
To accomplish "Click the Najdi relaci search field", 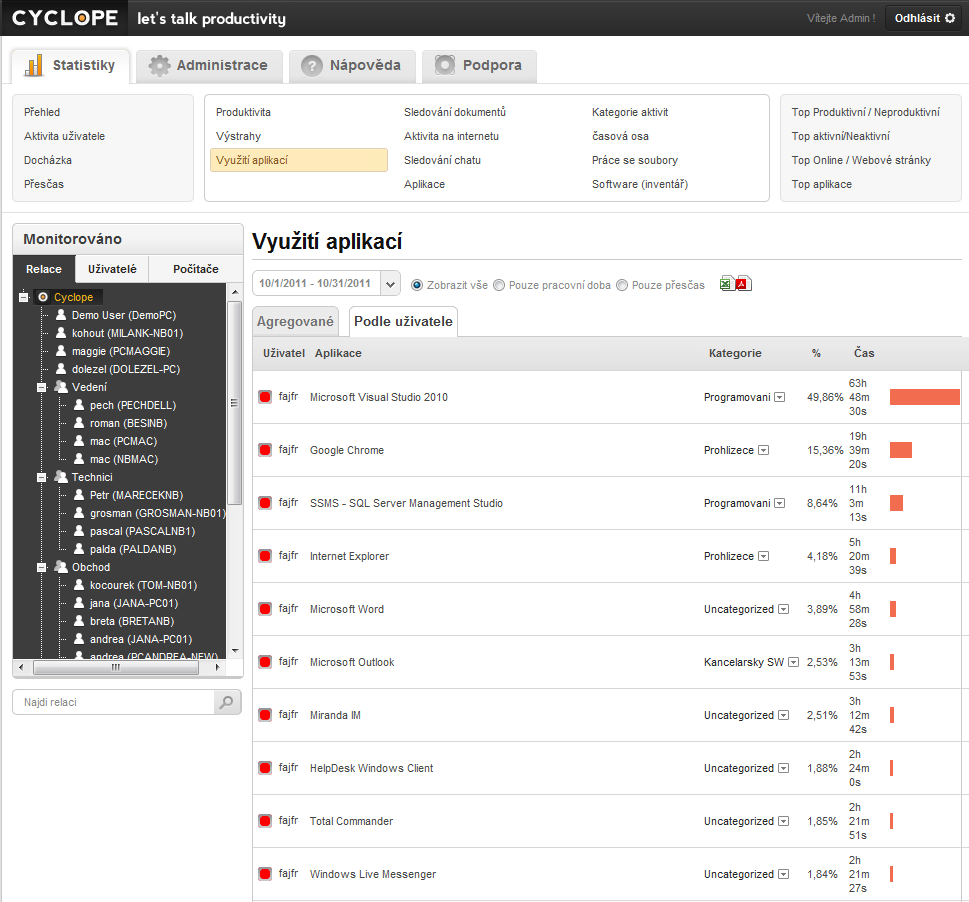I will (x=113, y=702).
